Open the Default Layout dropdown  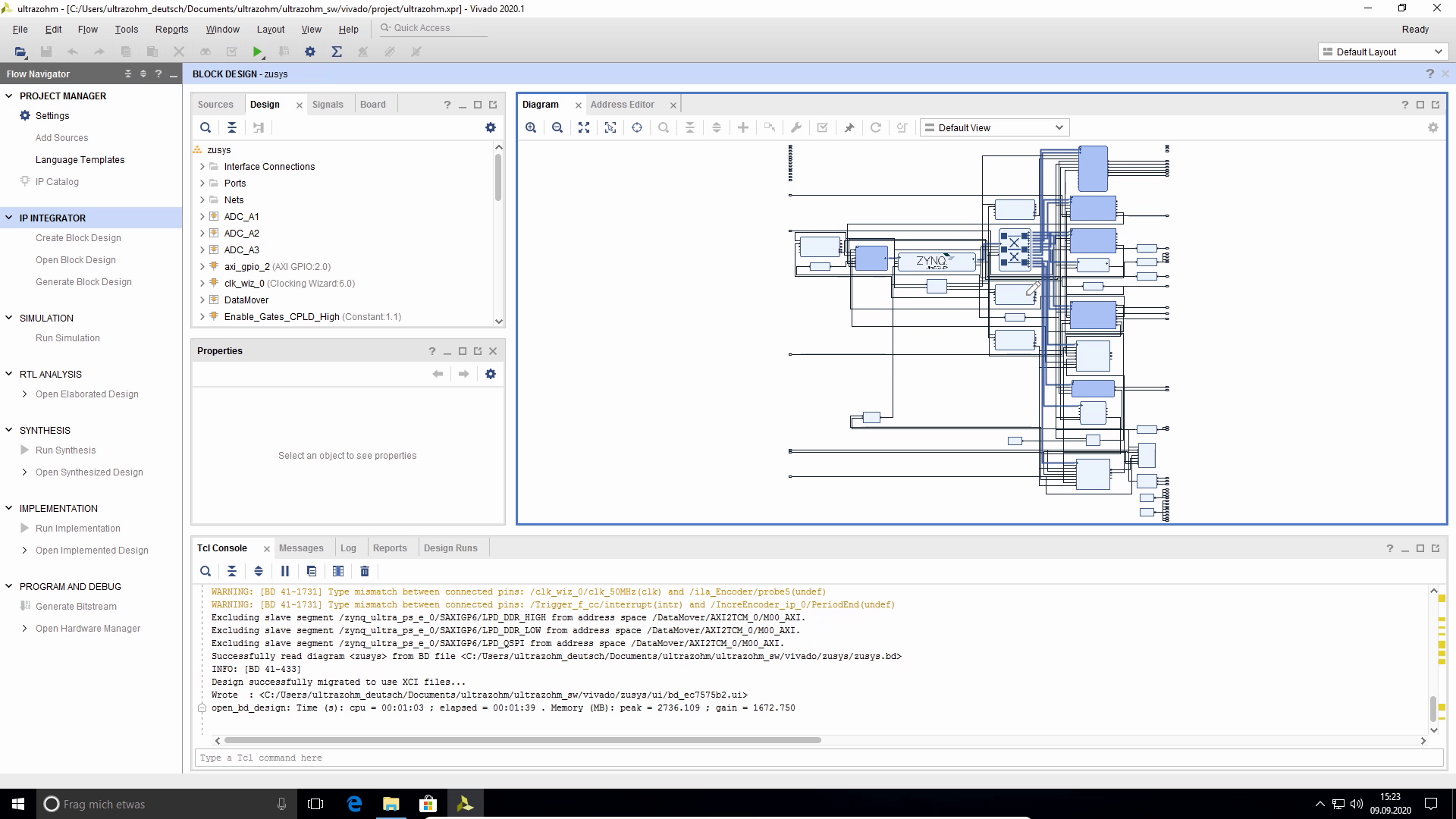point(1382,52)
